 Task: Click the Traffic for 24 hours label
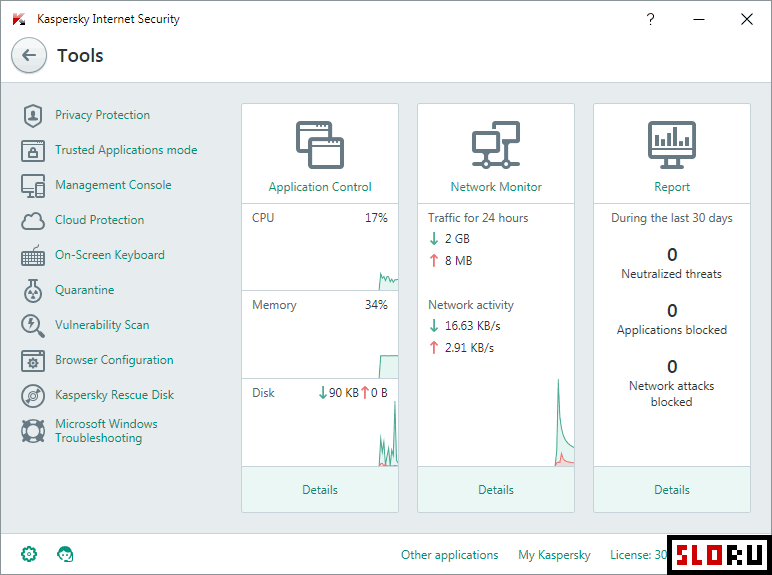(x=478, y=218)
